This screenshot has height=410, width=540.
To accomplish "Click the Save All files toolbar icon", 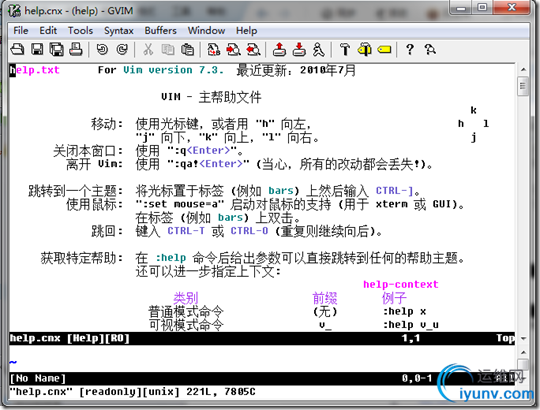I will [x=56, y=50].
